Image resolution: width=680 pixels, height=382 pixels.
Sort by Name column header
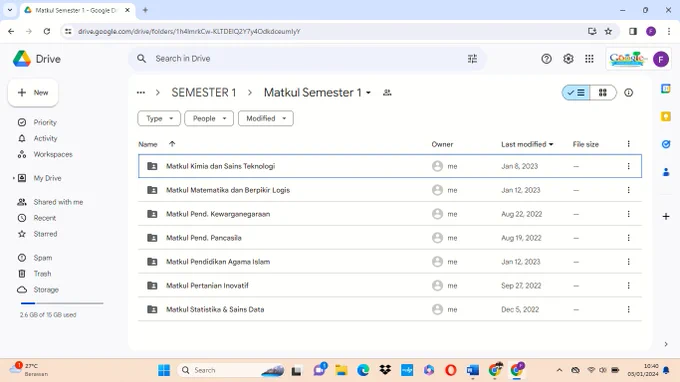(x=148, y=144)
